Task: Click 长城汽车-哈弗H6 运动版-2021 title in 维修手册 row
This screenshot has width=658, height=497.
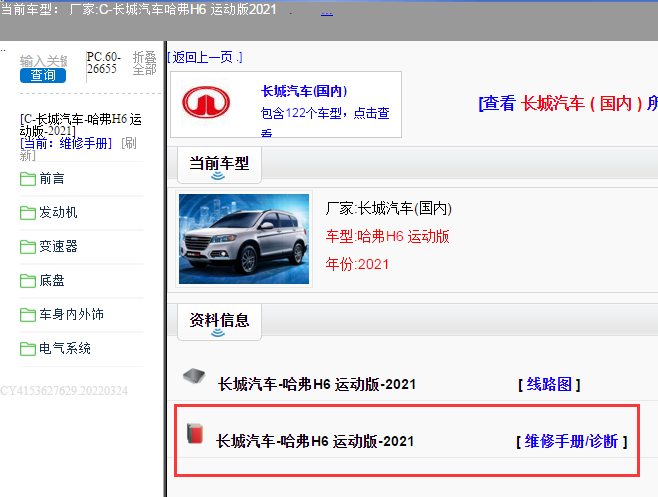Action: (315, 442)
